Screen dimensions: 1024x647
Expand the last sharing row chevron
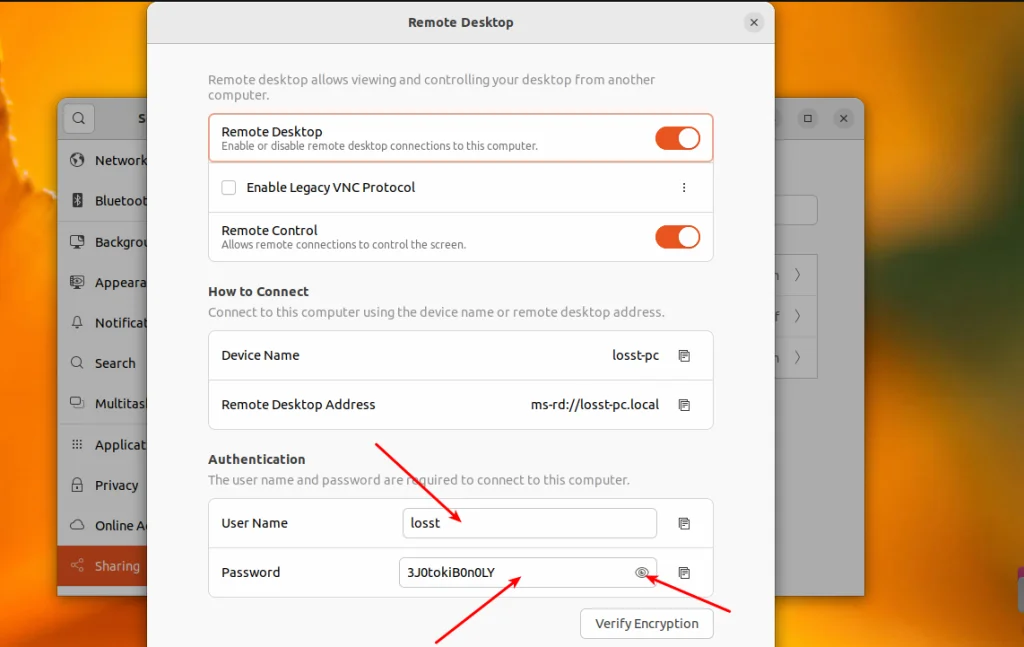coord(797,357)
